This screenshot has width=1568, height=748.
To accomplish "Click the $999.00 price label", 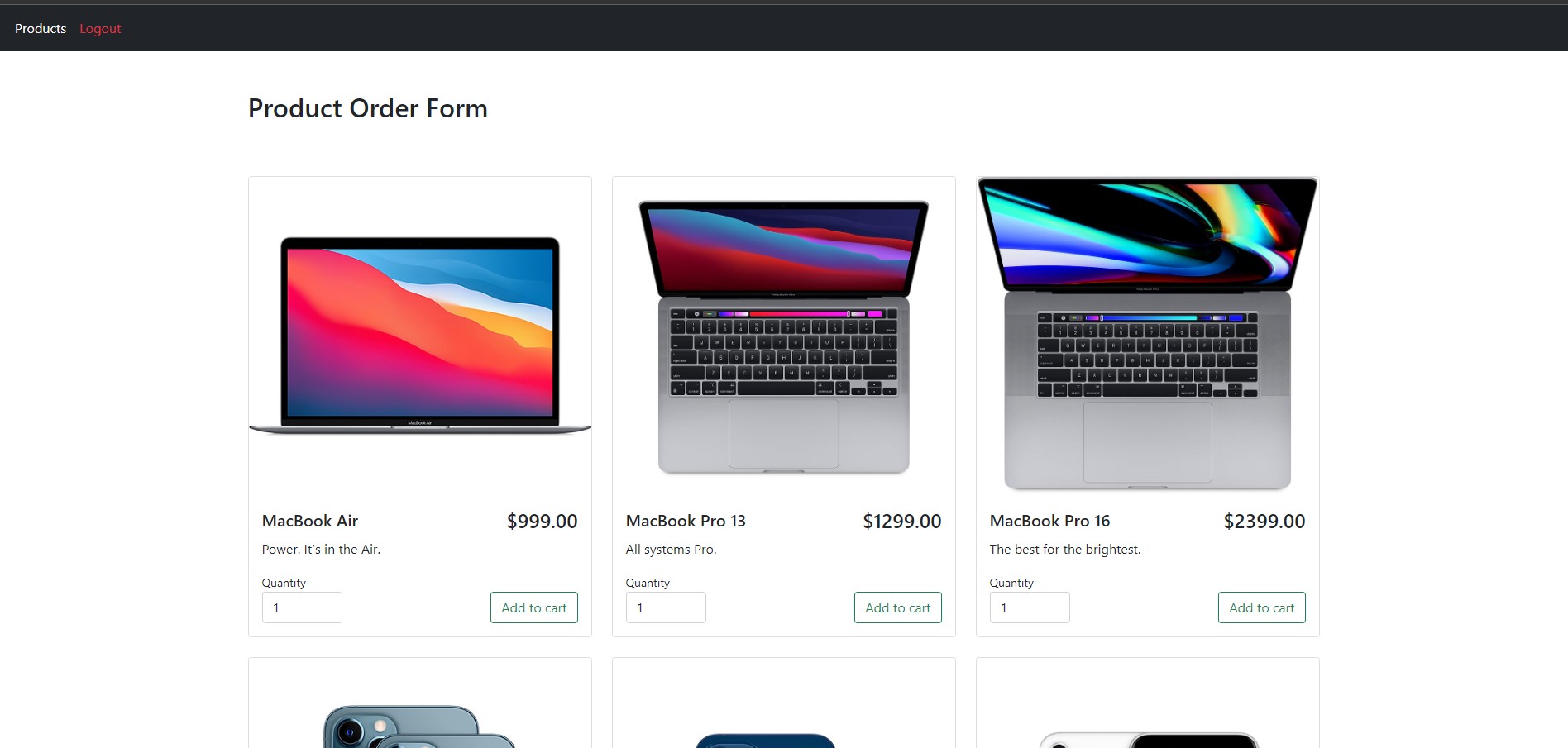I will (543, 521).
